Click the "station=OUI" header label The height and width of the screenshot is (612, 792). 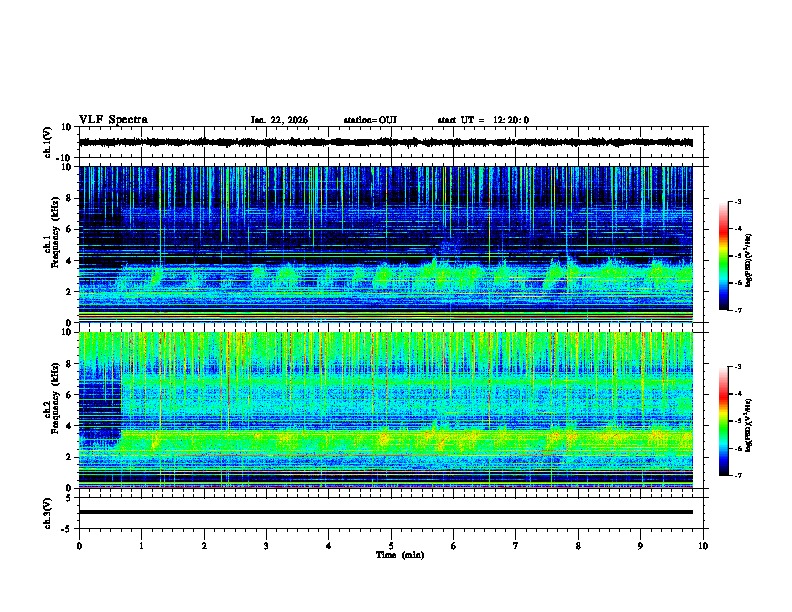pos(370,120)
